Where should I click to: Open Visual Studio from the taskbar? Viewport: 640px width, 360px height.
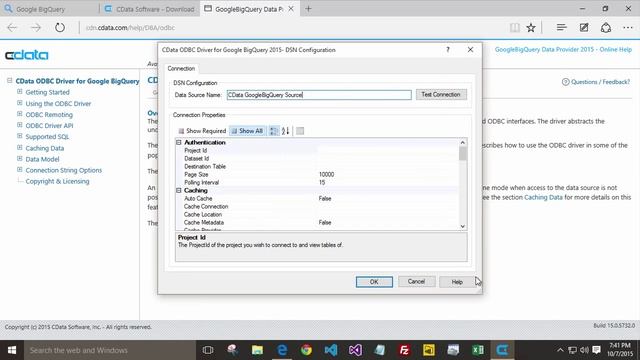point(356,350)
